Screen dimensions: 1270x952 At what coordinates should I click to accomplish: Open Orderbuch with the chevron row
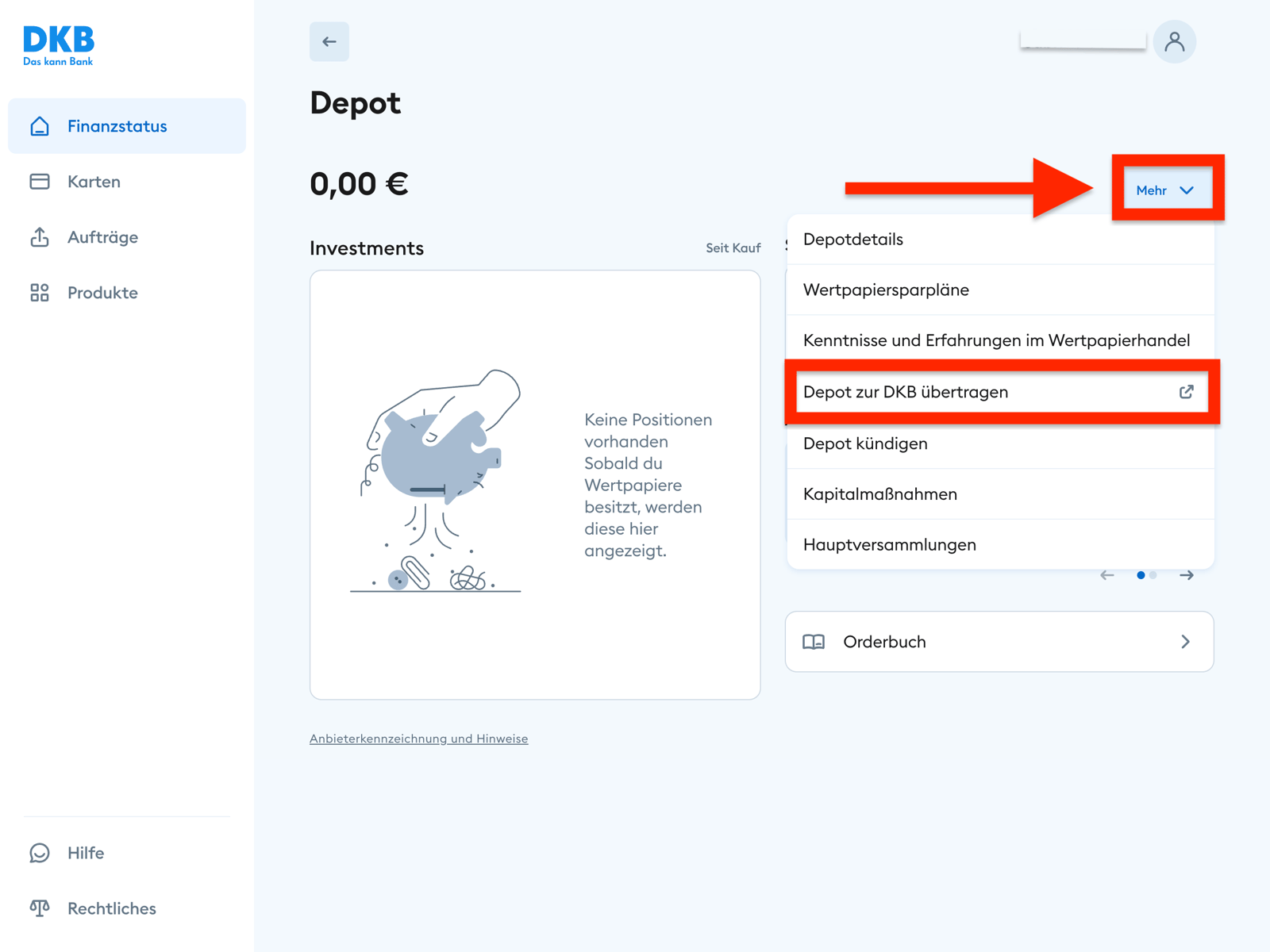pyautogui.click(x=999, y=642)
